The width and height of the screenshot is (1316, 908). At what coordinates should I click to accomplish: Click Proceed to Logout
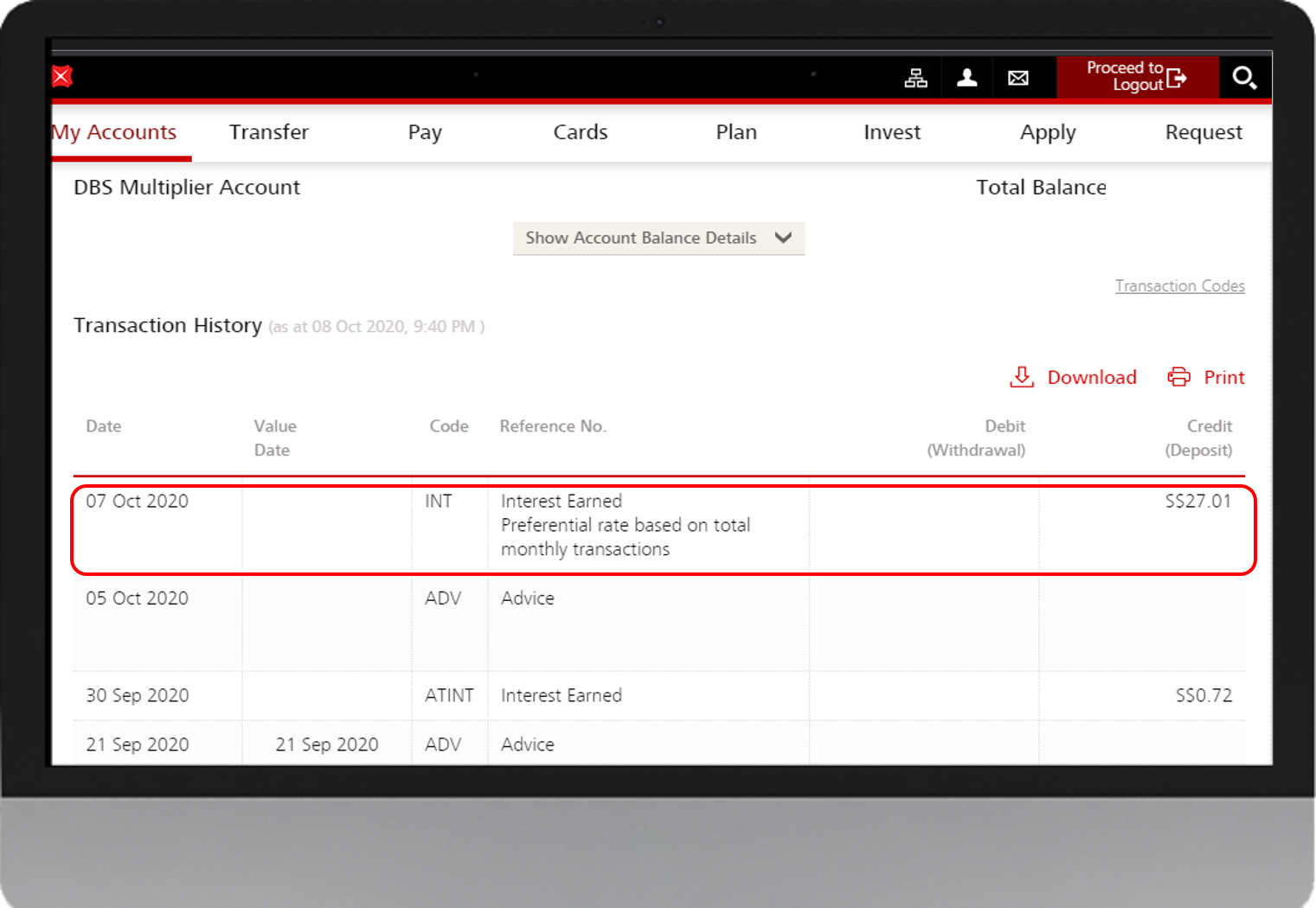(x=1129, y=77)
